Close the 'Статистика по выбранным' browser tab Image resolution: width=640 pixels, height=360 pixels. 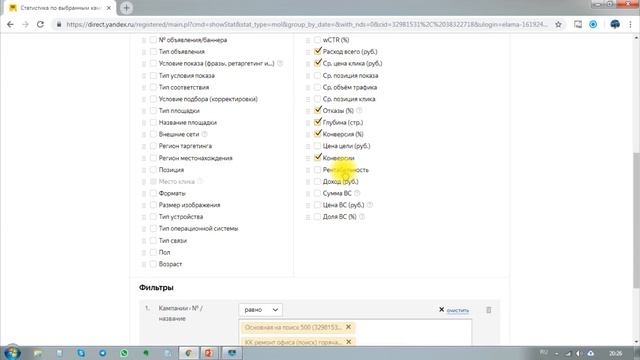pyautogui.click(x=109, y=8)
